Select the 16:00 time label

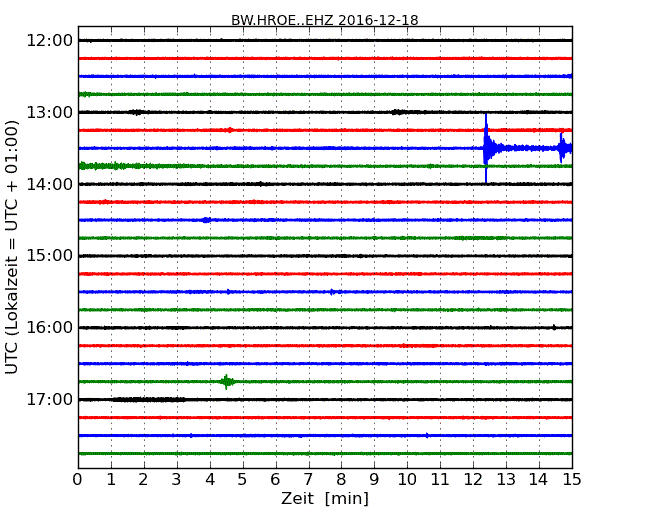tap(49, 328)
